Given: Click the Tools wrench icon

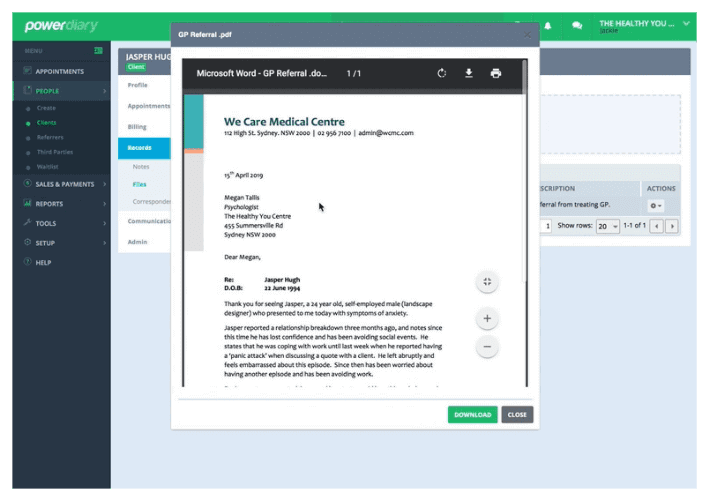Looking at the screenshot, I should pos(28,222).
